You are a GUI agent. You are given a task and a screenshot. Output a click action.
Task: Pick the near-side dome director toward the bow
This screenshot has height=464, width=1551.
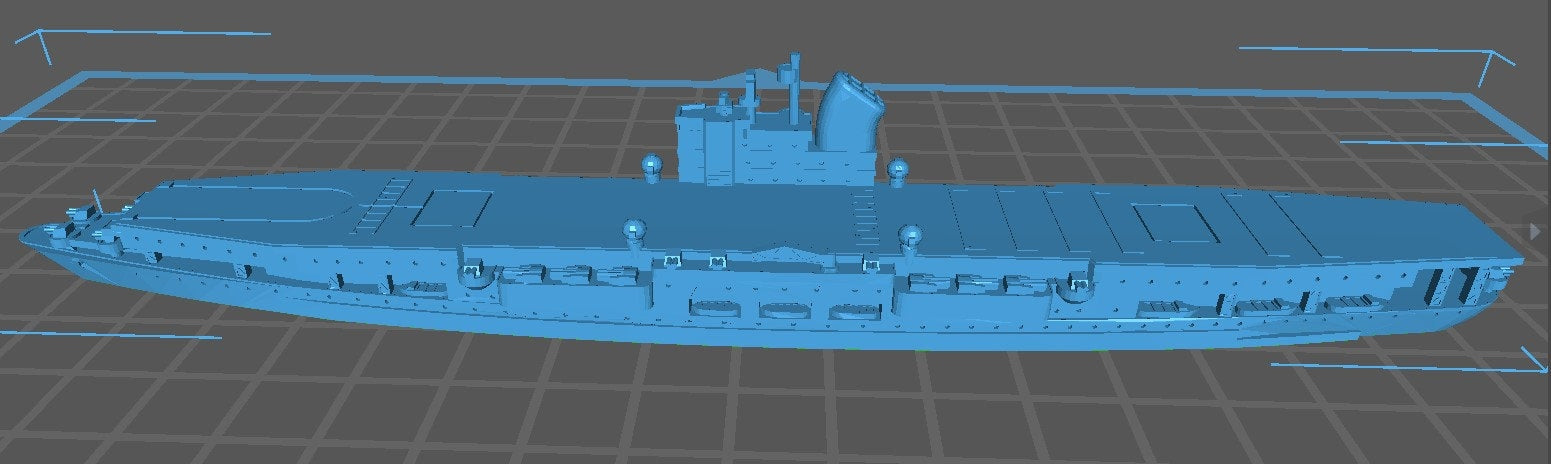coord(634,234)
